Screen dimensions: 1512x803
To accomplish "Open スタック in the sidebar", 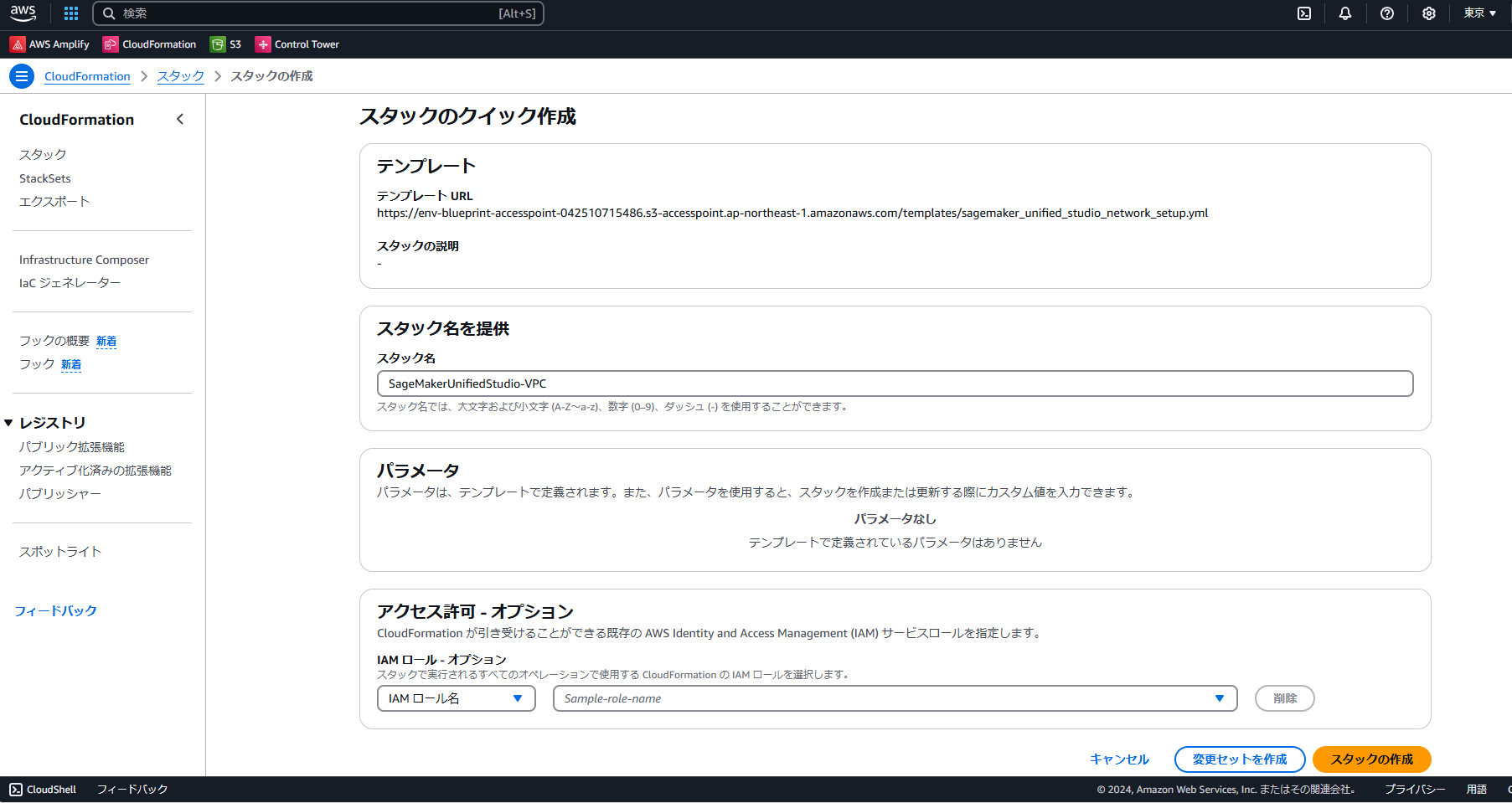I will pyautogui.click(x=43, y=155).
